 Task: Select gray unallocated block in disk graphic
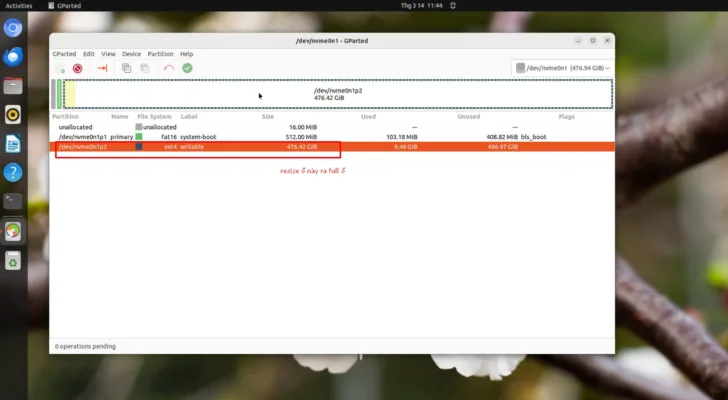pyautogui.click(x=53, y=94)
